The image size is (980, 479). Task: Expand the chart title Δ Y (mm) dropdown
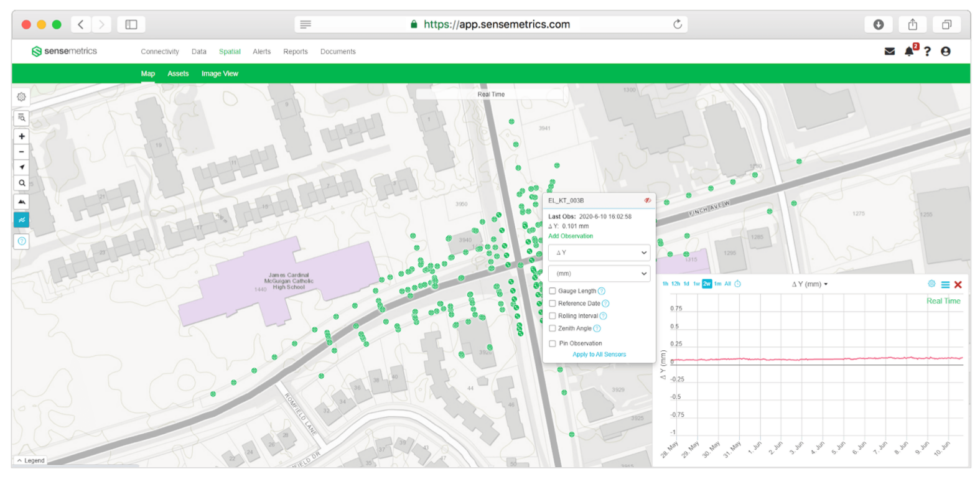pyautogui.click(x=811, y=285)
